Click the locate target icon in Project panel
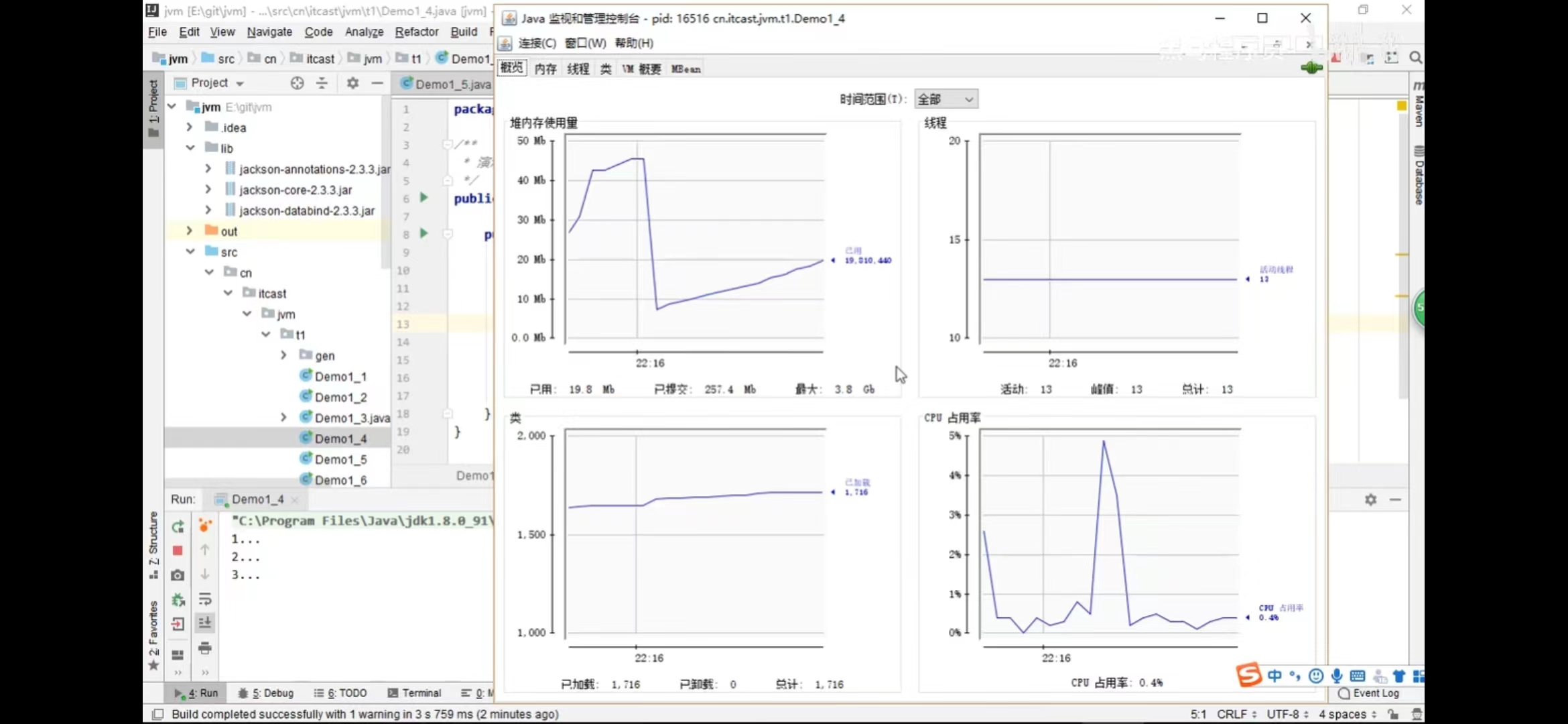Screen dimensions: 1568x724 [x=297, y=83]
